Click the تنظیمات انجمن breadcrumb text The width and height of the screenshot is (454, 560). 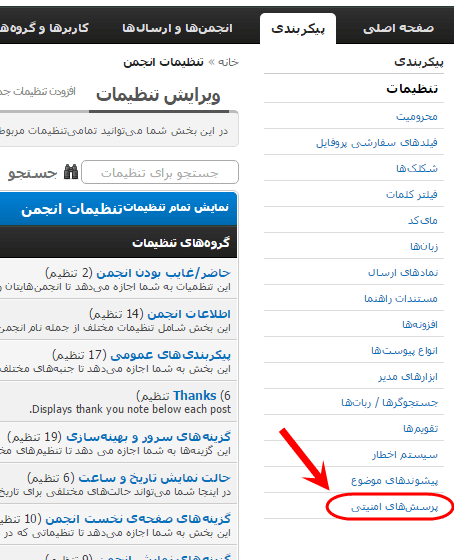(x=163, y=62)
